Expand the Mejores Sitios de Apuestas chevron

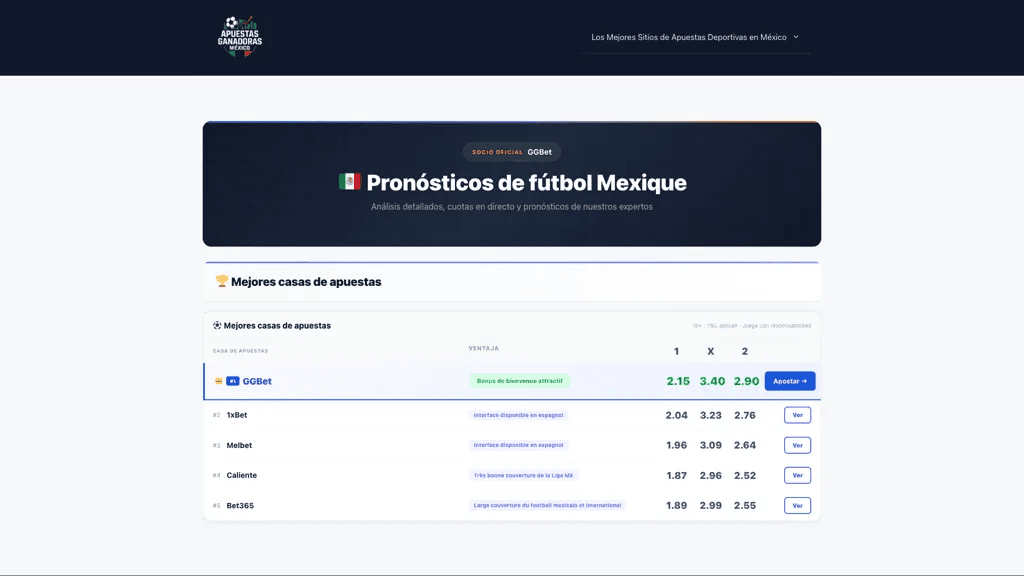[795, 37]
